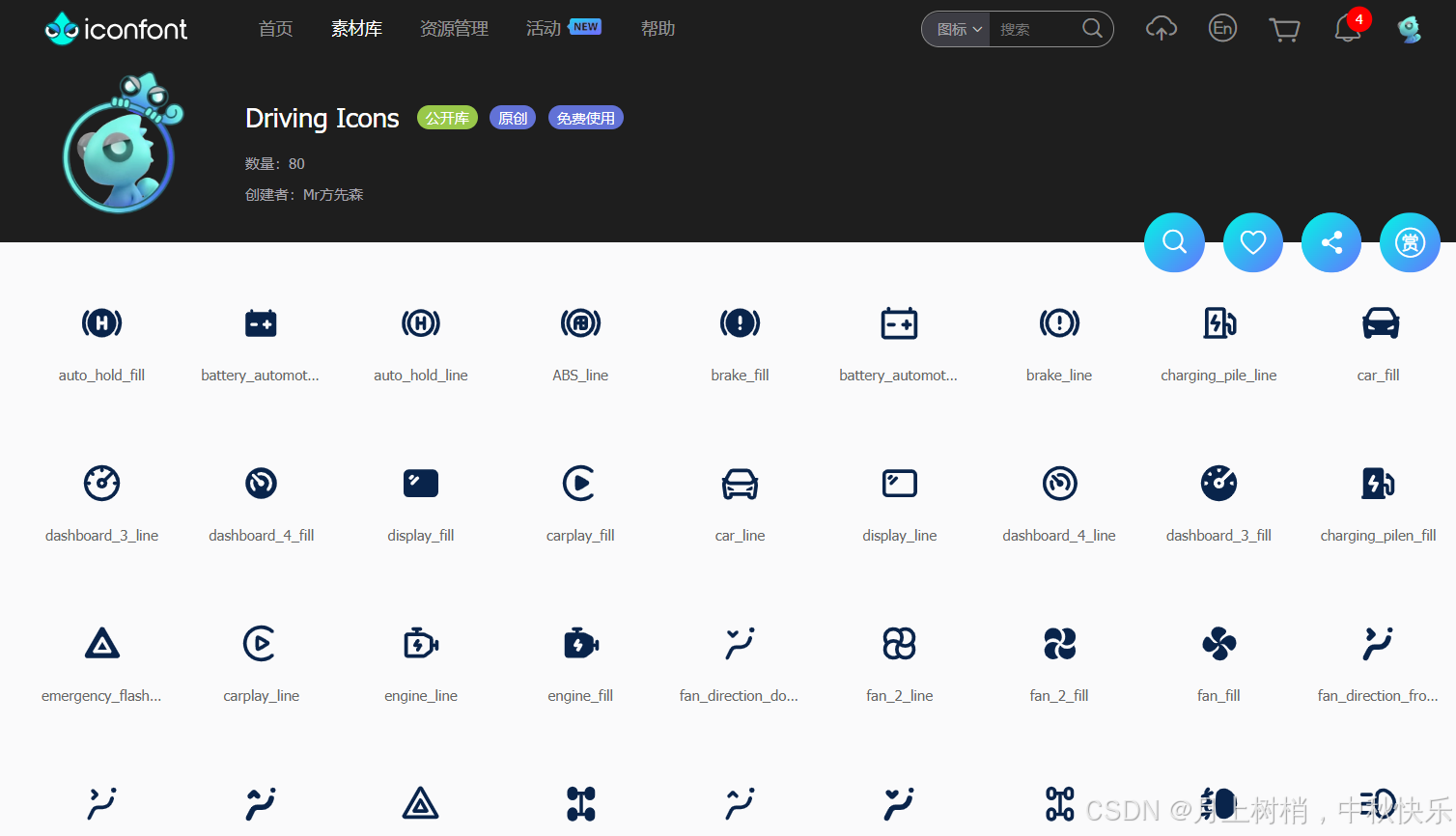Open the 帮助 nav item
Image resolution: width=1456 pixels, height=836 pixels.
(658, 29)
